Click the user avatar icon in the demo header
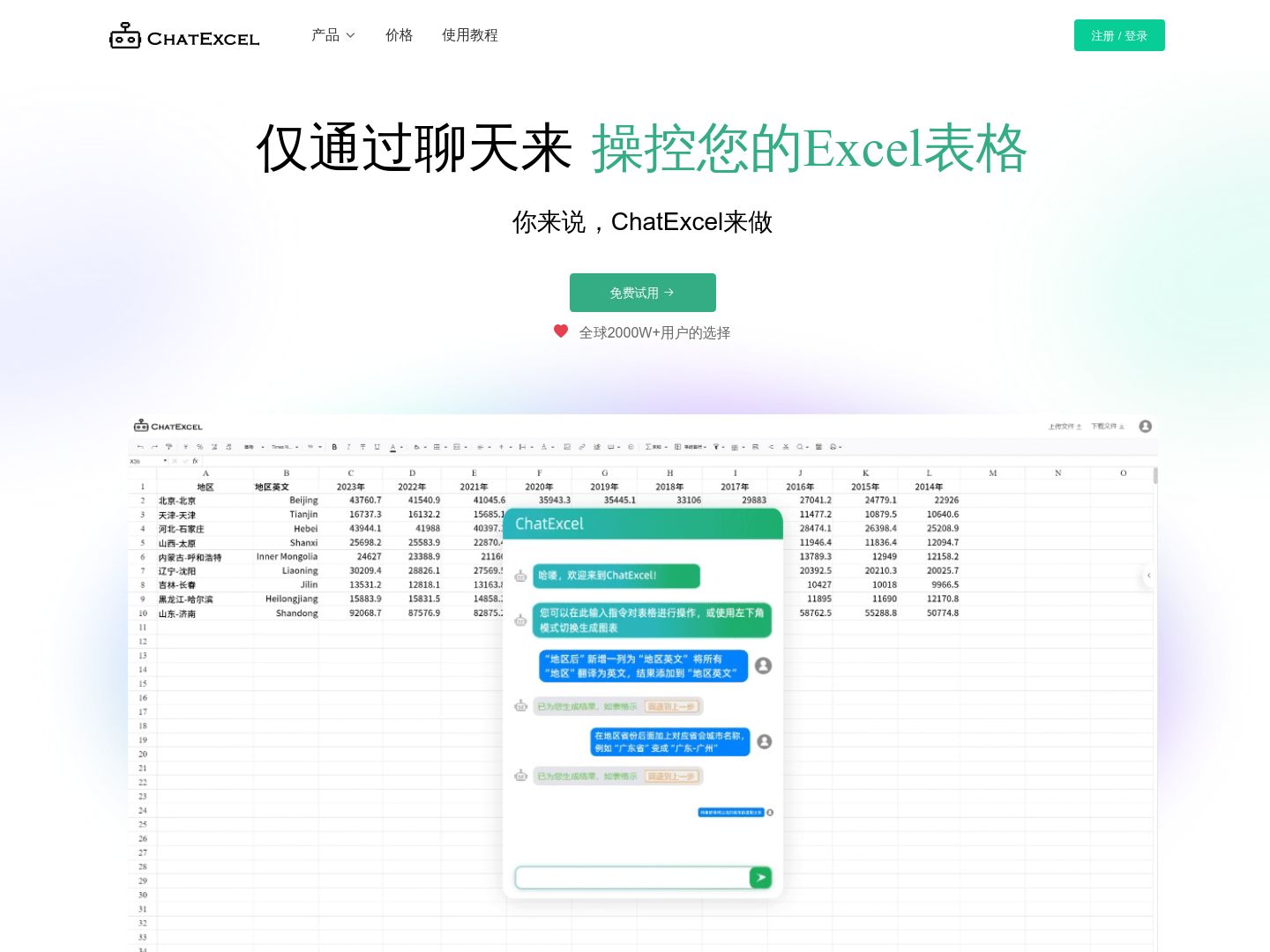This screenshot has height=952, width=1270. point(1146,427)
